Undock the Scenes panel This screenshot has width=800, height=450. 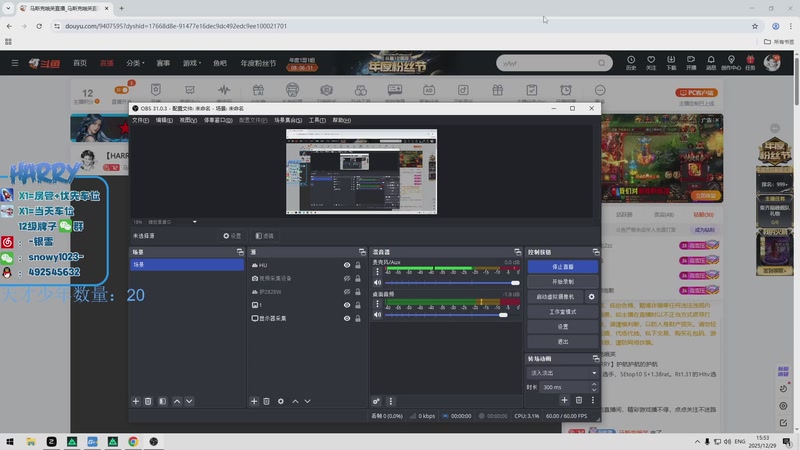(240, 252)
